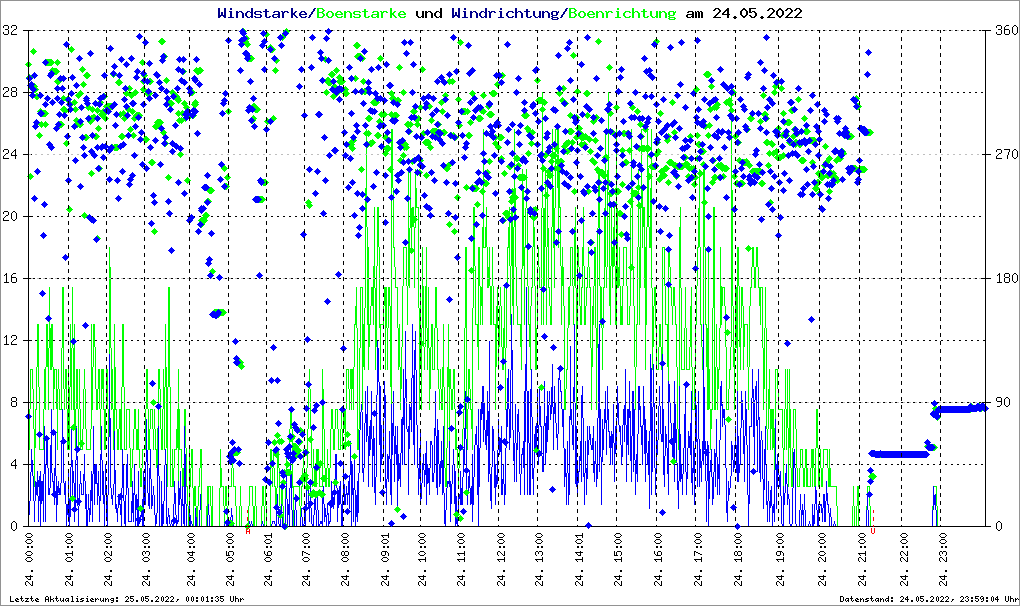Click the 'Datenstand' timestamp at bottom right
1020x606 pixels.
pyautogui.click(x=927, y=599)
